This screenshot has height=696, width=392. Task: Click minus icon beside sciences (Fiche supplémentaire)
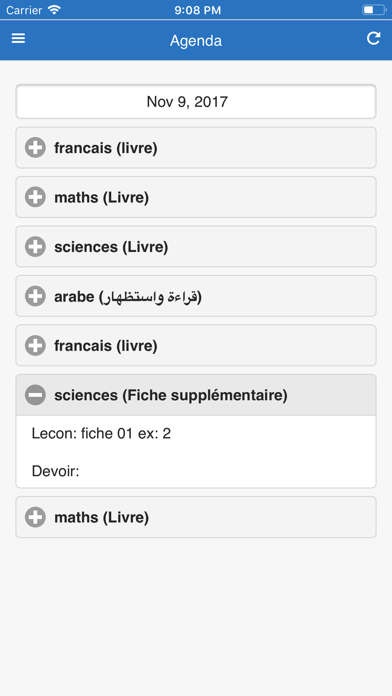pyautogui.click(x=36, y=395)
